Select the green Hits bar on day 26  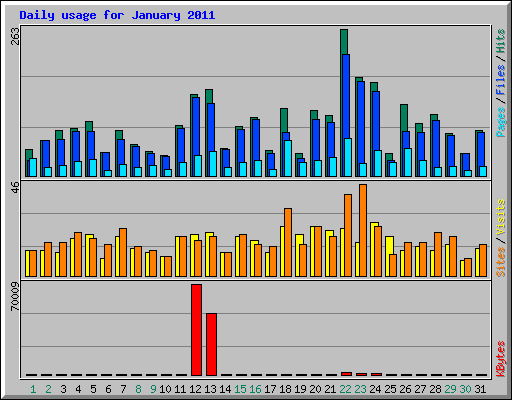coord(404,118)
